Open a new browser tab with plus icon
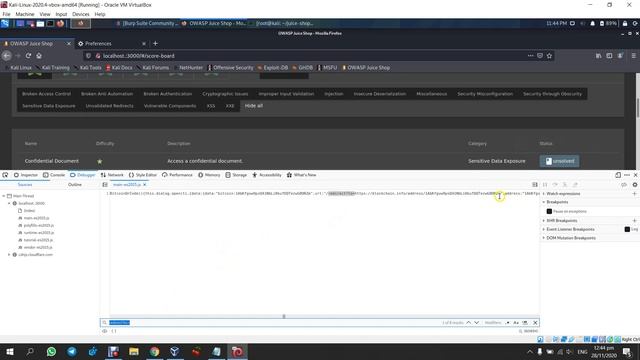 (155, 43)
